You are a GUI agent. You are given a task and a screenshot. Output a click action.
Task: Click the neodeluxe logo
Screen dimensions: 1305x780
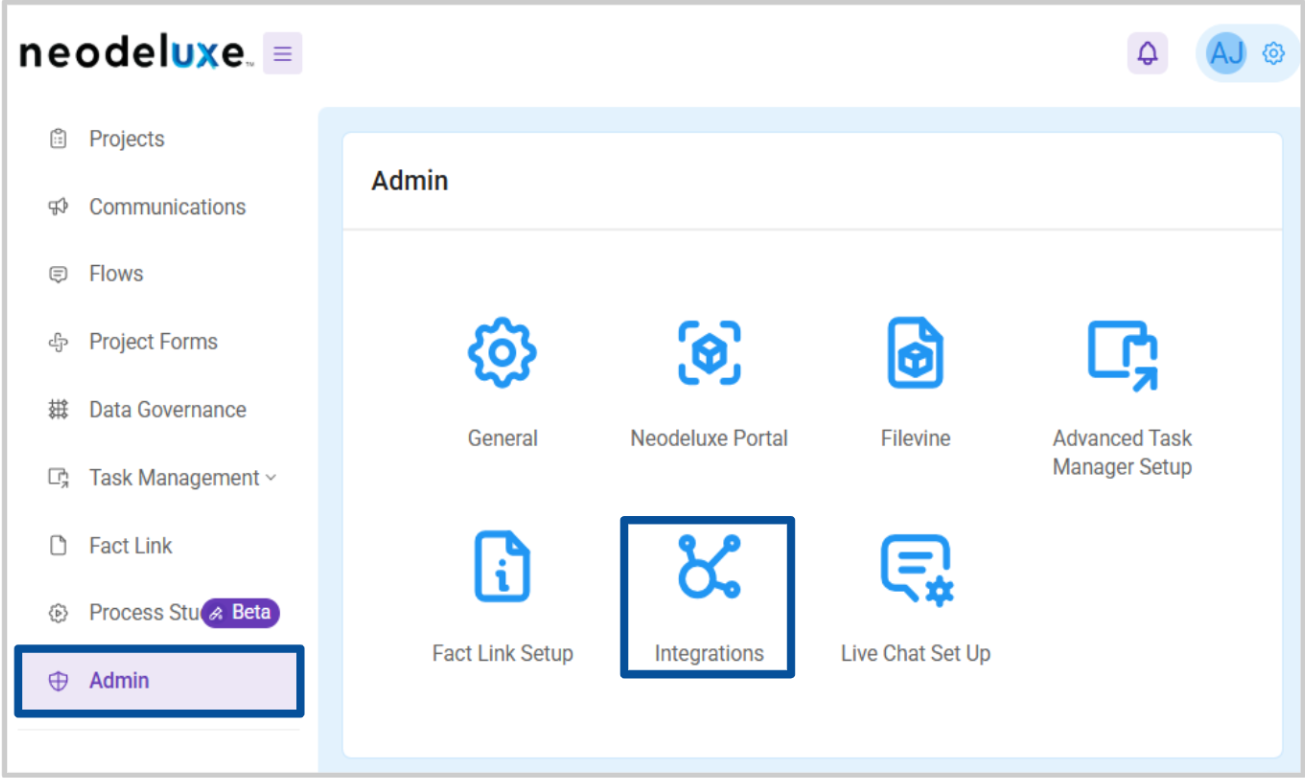pyautogui.click(x=134, y=52)
